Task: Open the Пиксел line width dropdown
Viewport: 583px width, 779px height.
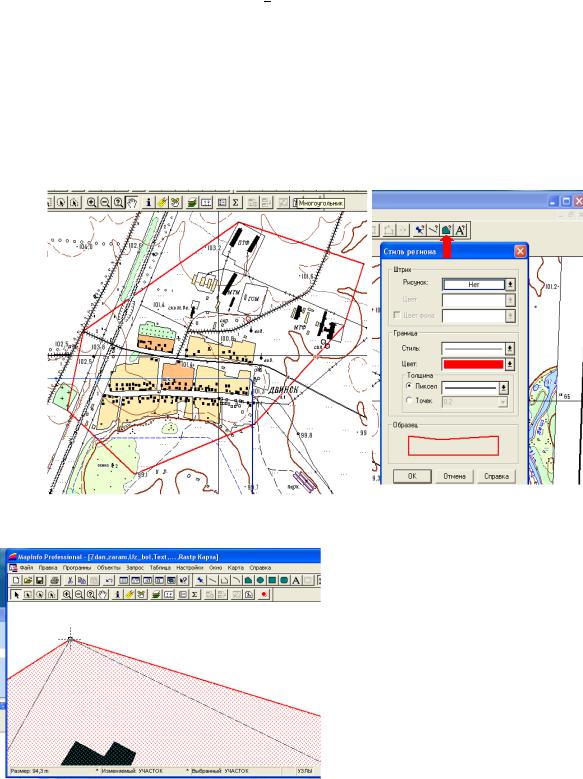Action: tap(503, 388)
